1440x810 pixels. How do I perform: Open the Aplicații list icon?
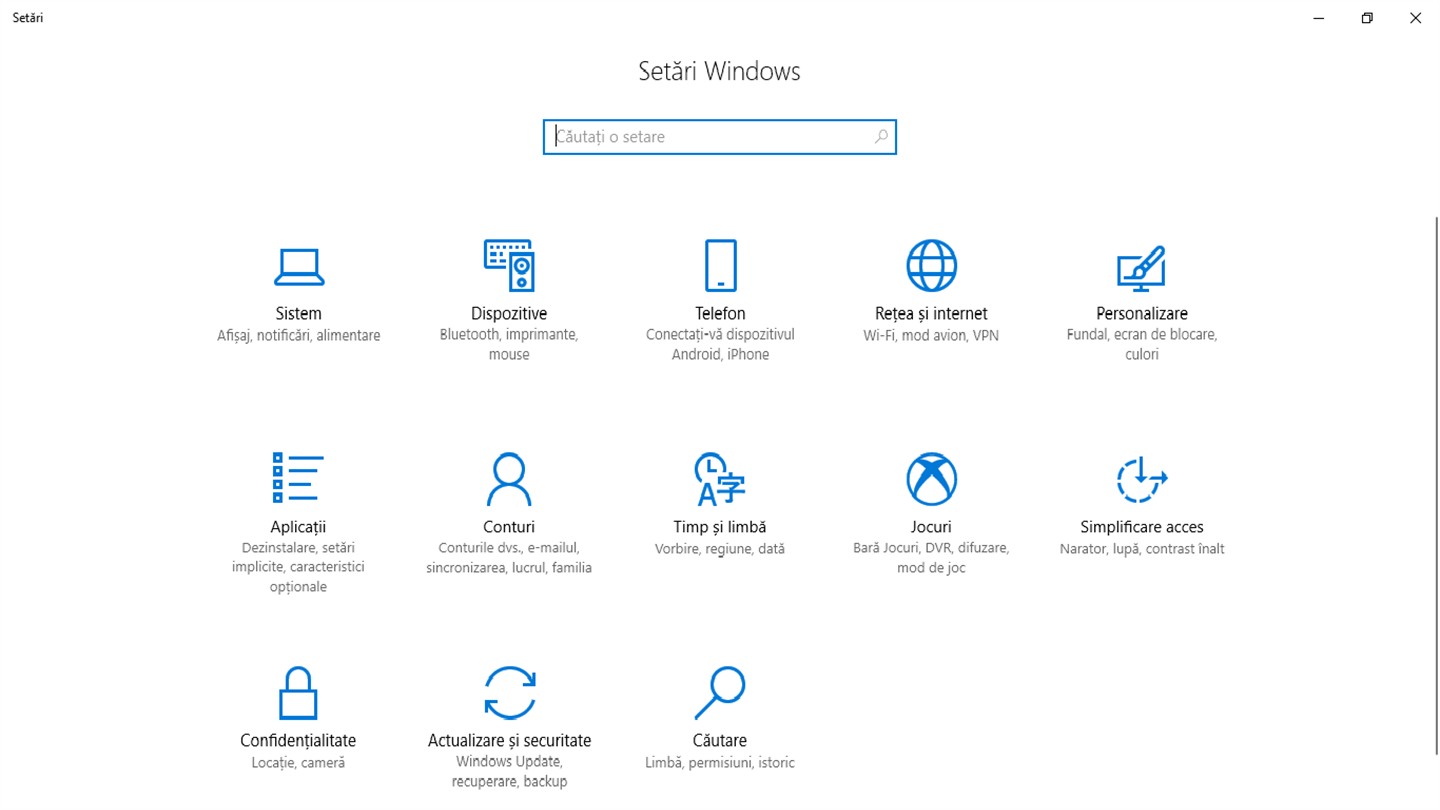tap(298, 478)
